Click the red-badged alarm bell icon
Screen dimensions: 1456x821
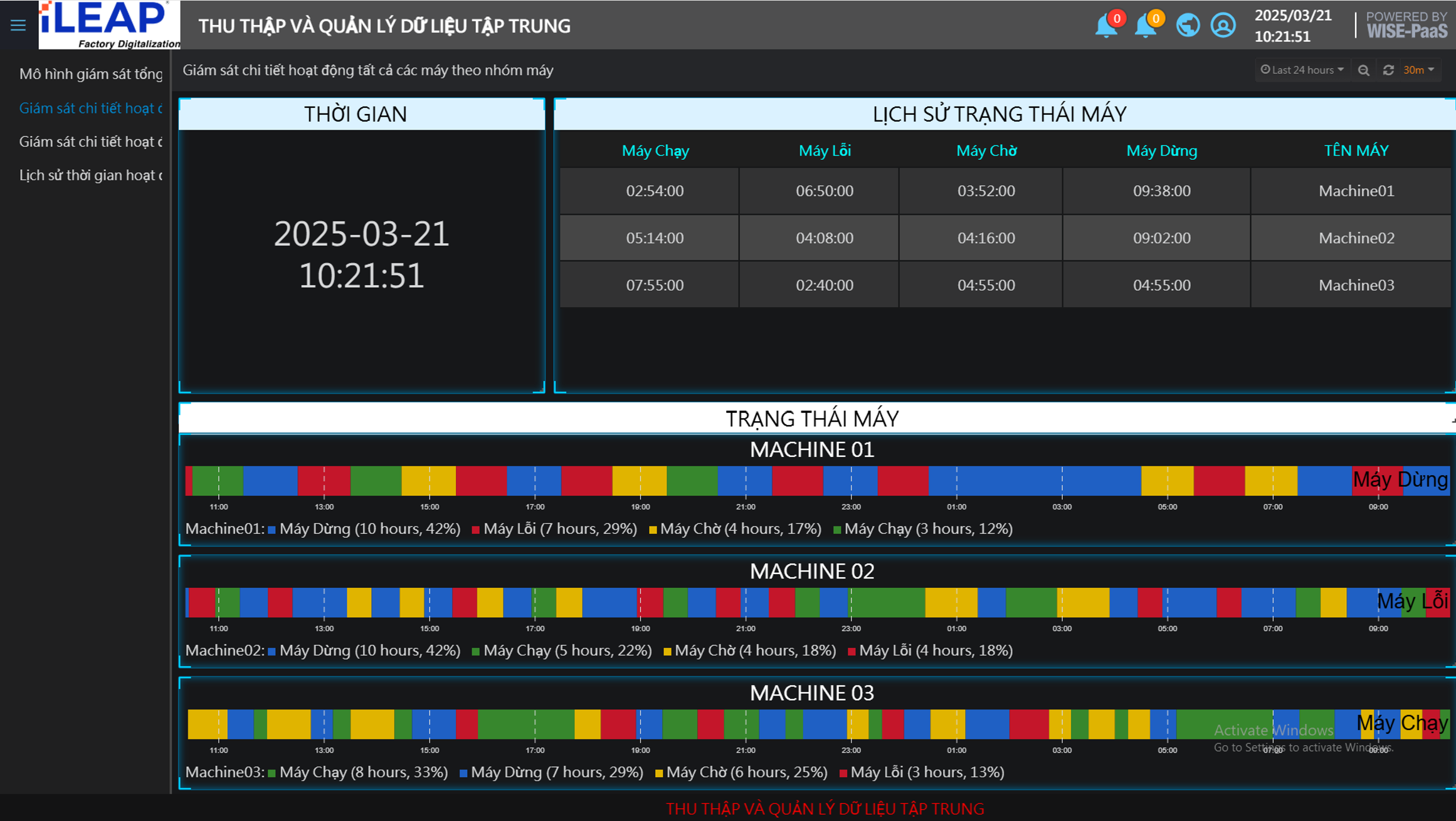pos(1107,26)
